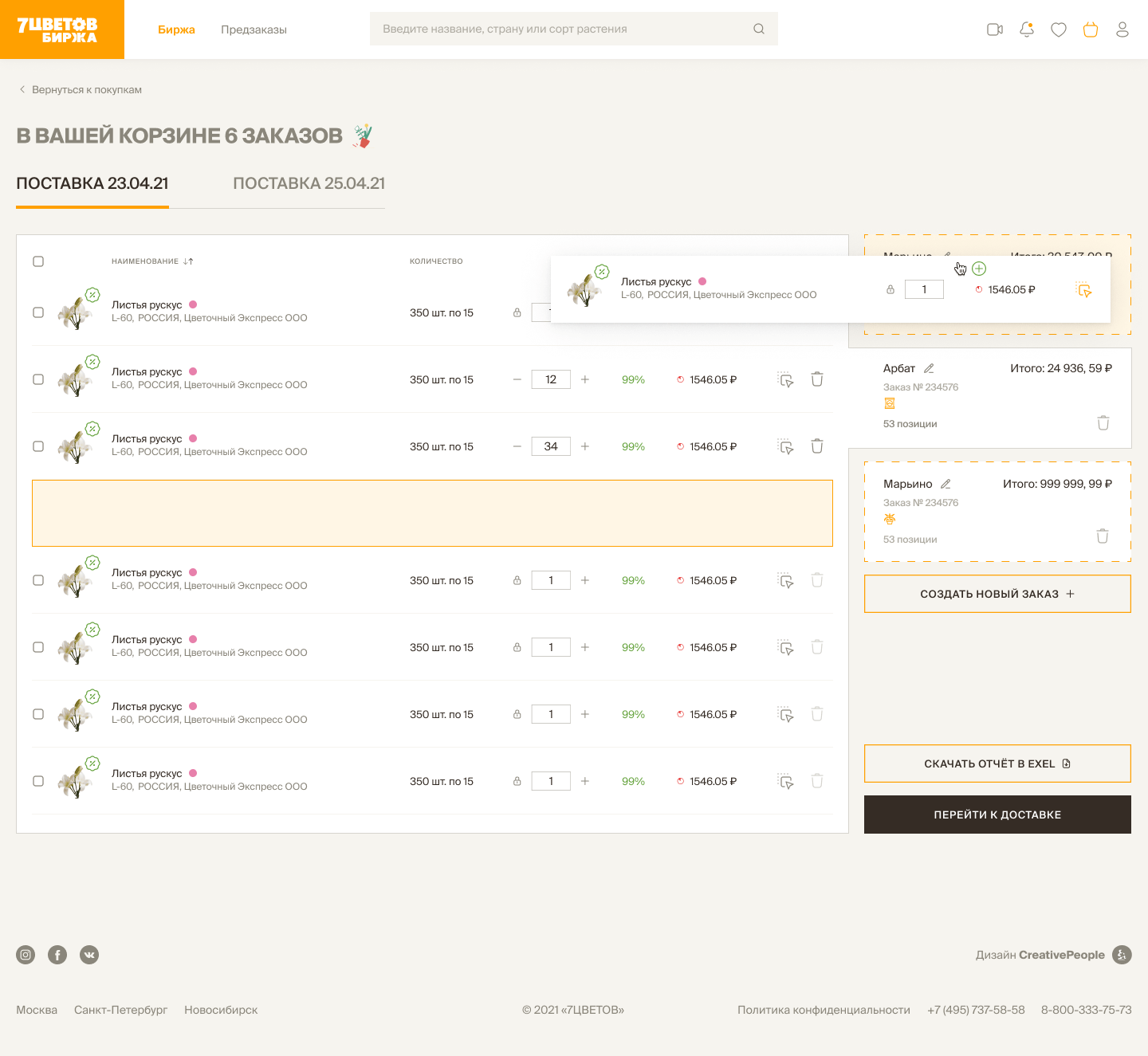
Task: Check the first Листья рускус row checkbox
Action: 38,312
